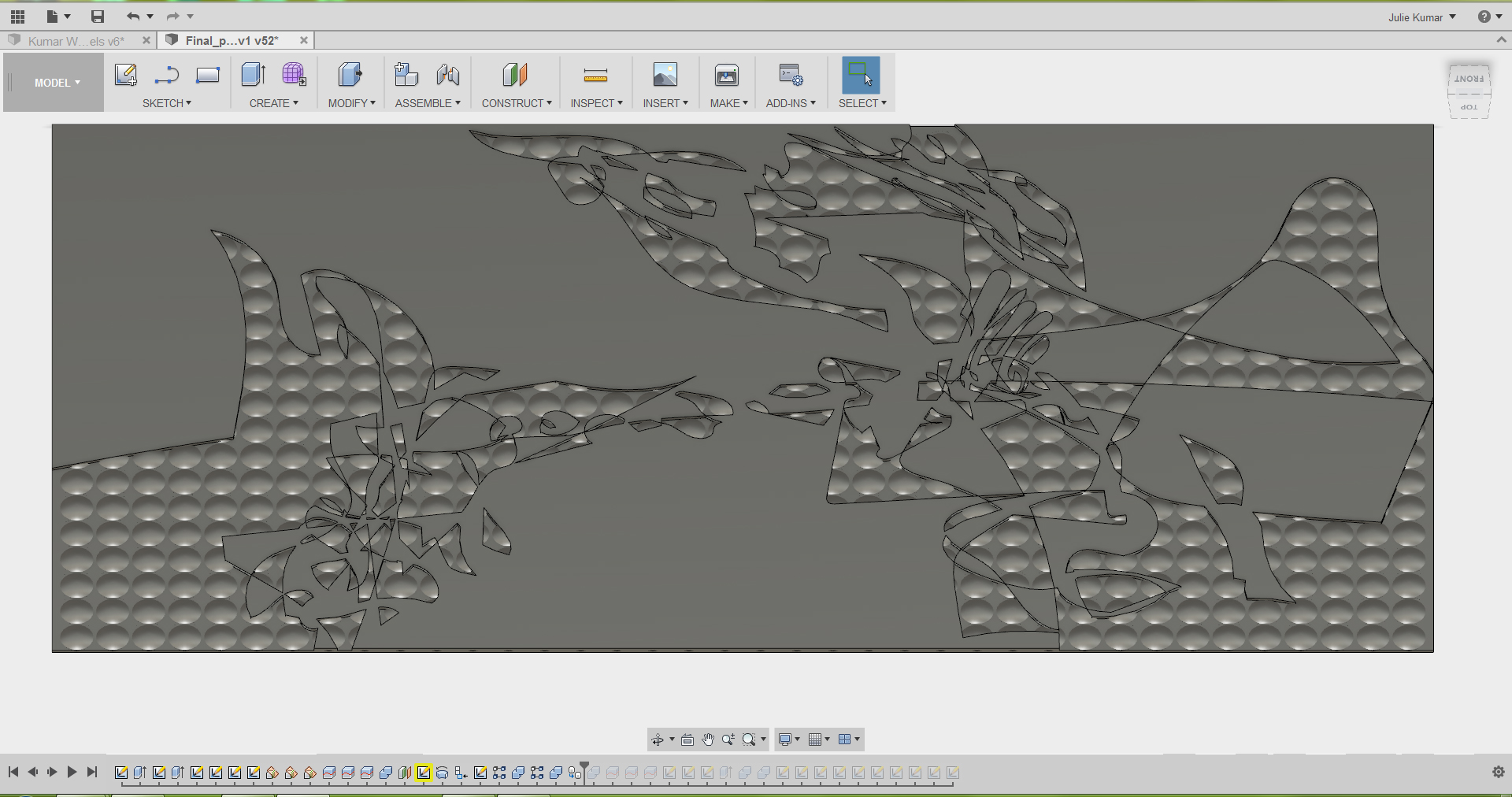1512x797 pixels.
Task: Select the Create Sketch tool
Action: pyautogui.click(x=126, y=75)
